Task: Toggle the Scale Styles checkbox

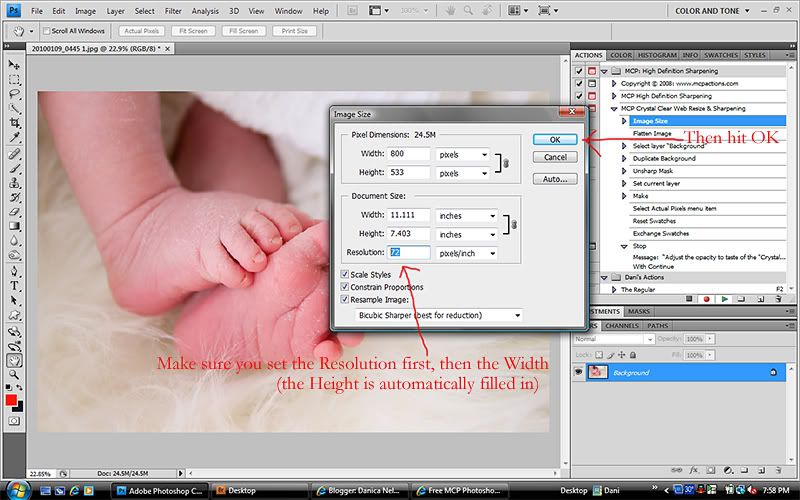Action: (x=346, y=273)
